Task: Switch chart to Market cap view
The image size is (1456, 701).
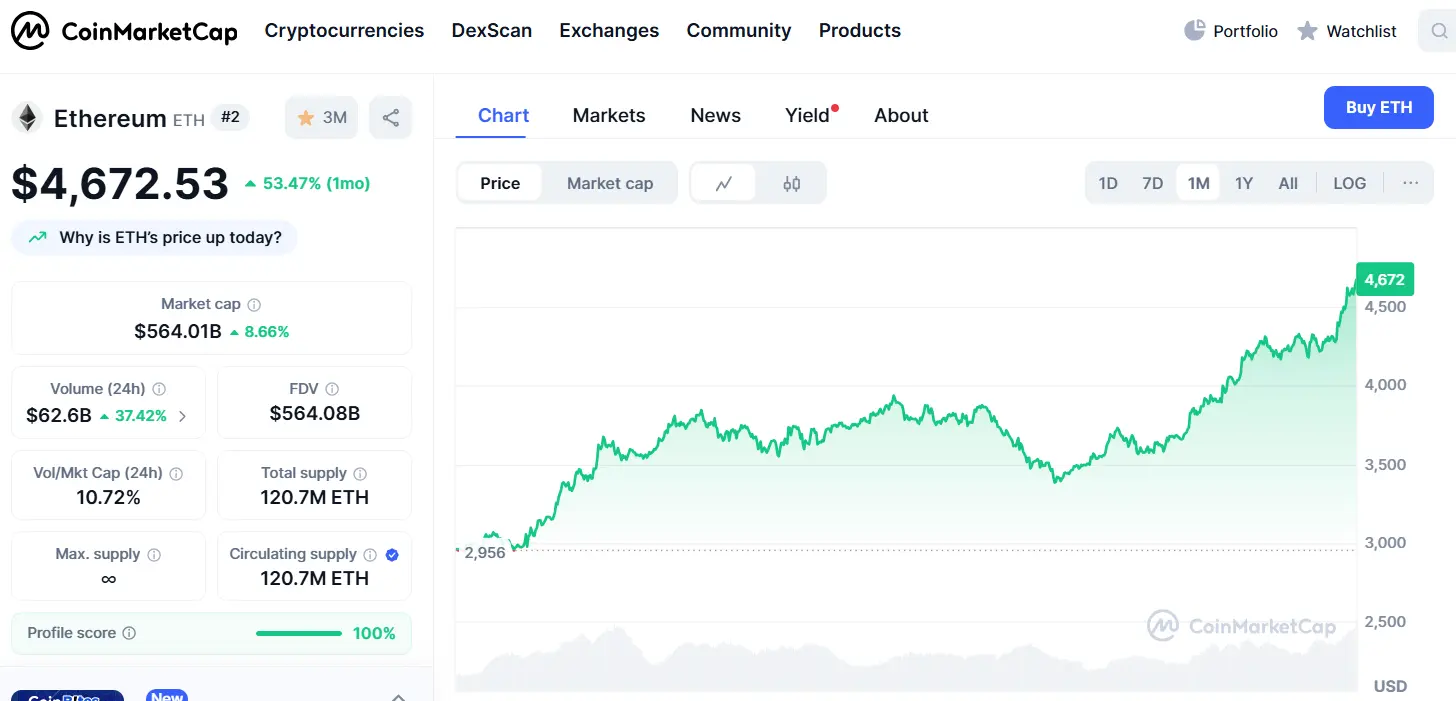Action: [x=610, y=183]
